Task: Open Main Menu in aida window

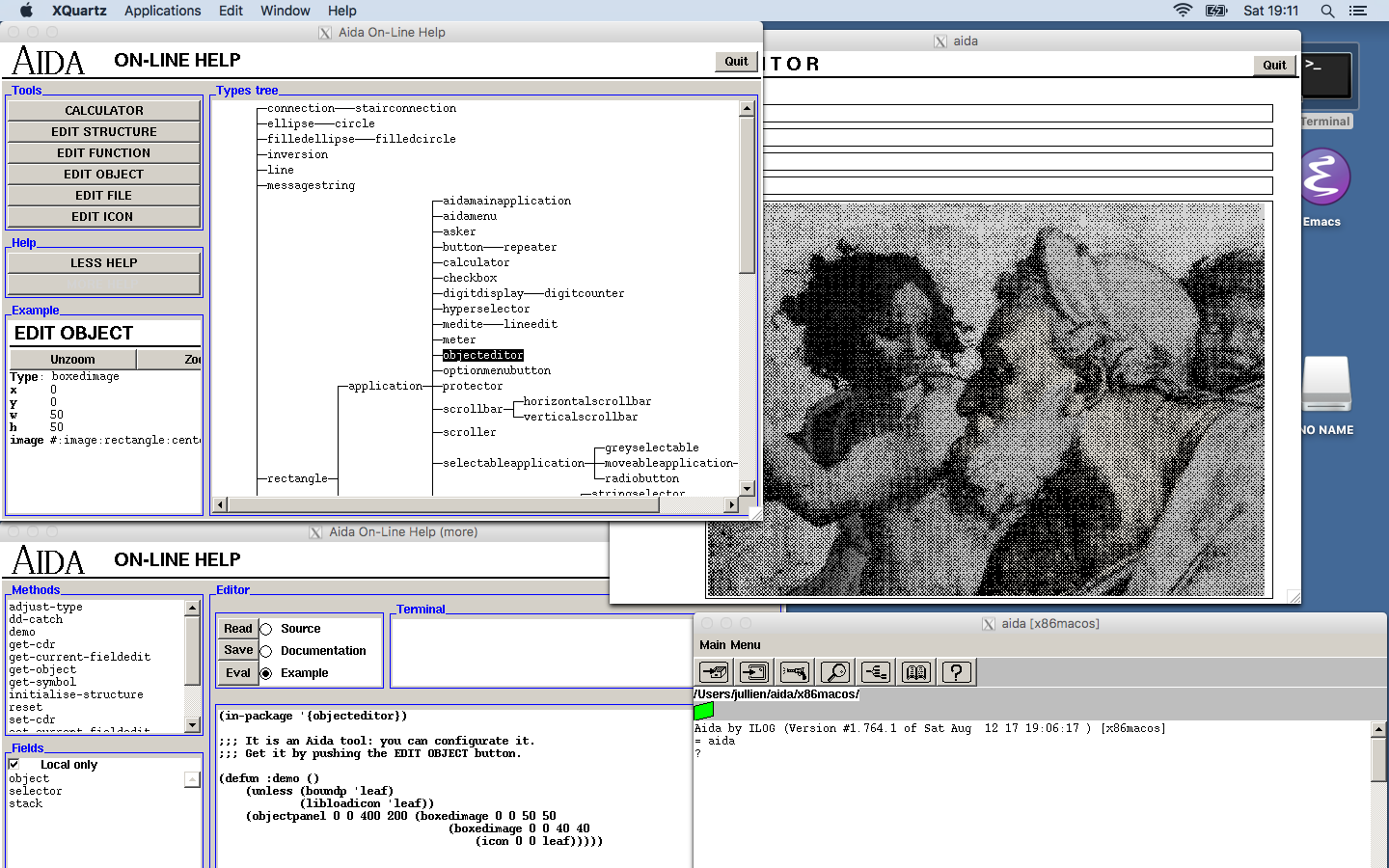Action: 730,645
